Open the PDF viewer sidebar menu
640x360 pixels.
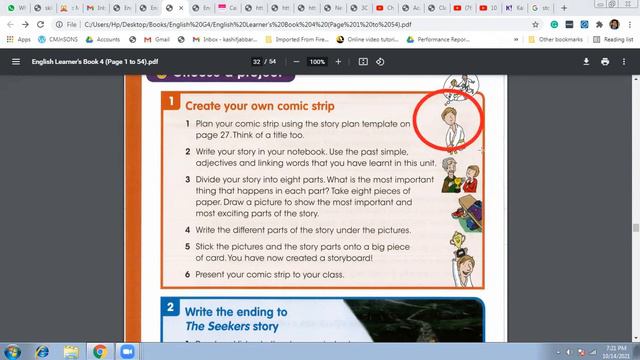click(16, 62)
